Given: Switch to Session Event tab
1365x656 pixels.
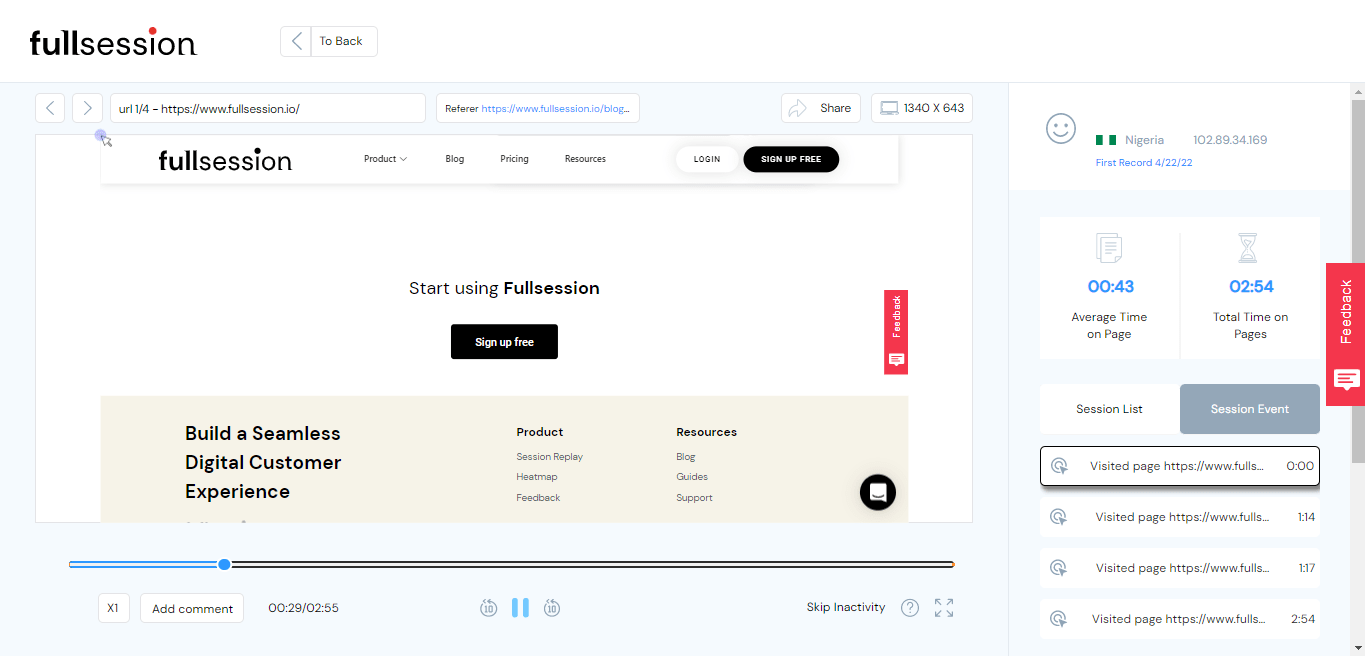Looking at the screenshot, I should coord(1250,409).
